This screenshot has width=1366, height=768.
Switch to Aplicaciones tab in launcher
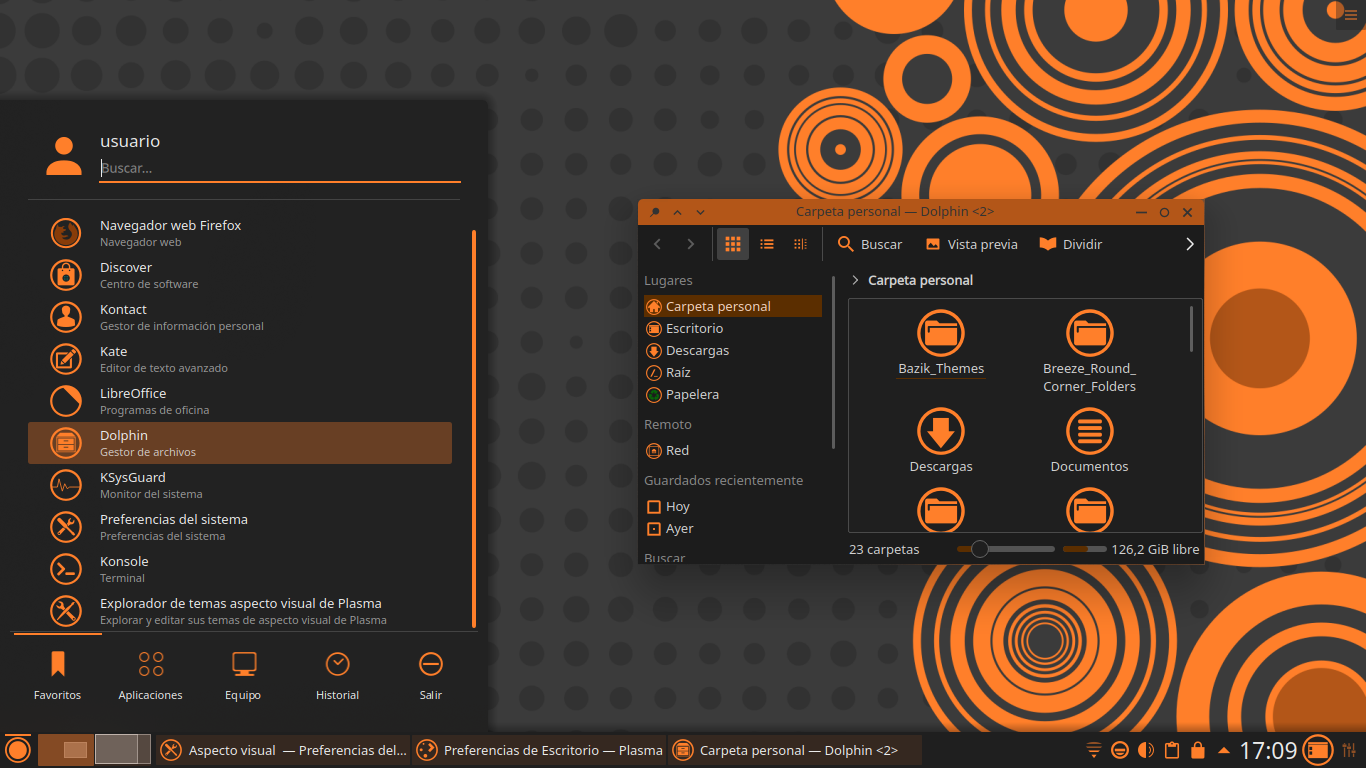click(151, 675)
